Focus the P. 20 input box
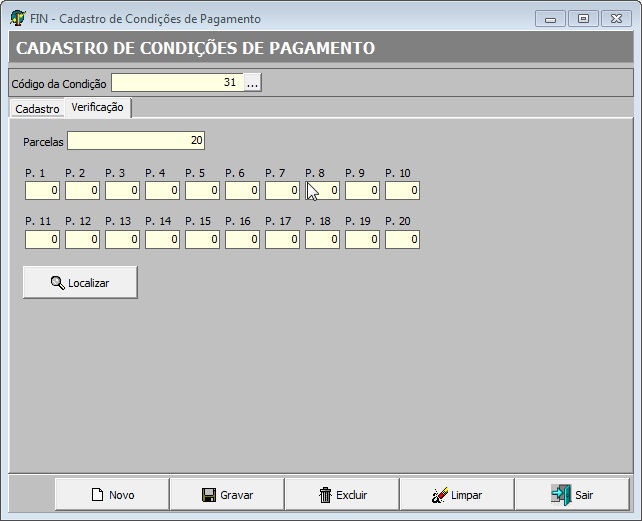The image size is (642, 521). coord(402,239)
